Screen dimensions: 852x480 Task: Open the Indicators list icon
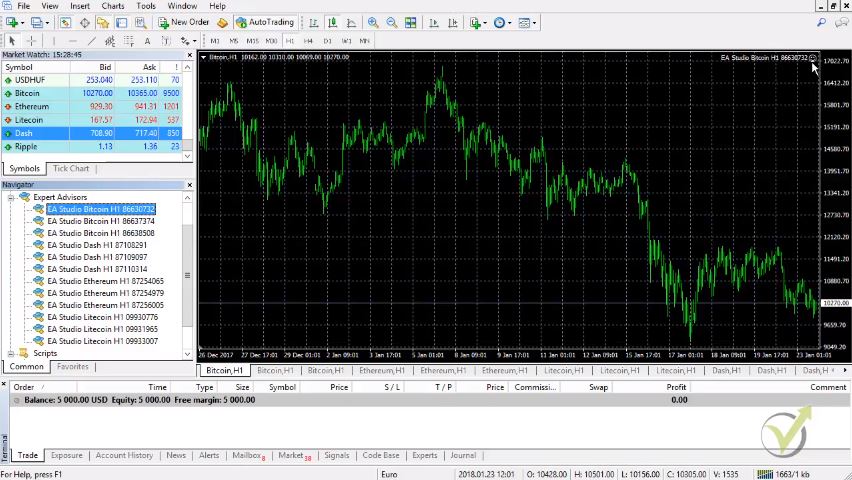pyautogui.click(x=475, y=23)
